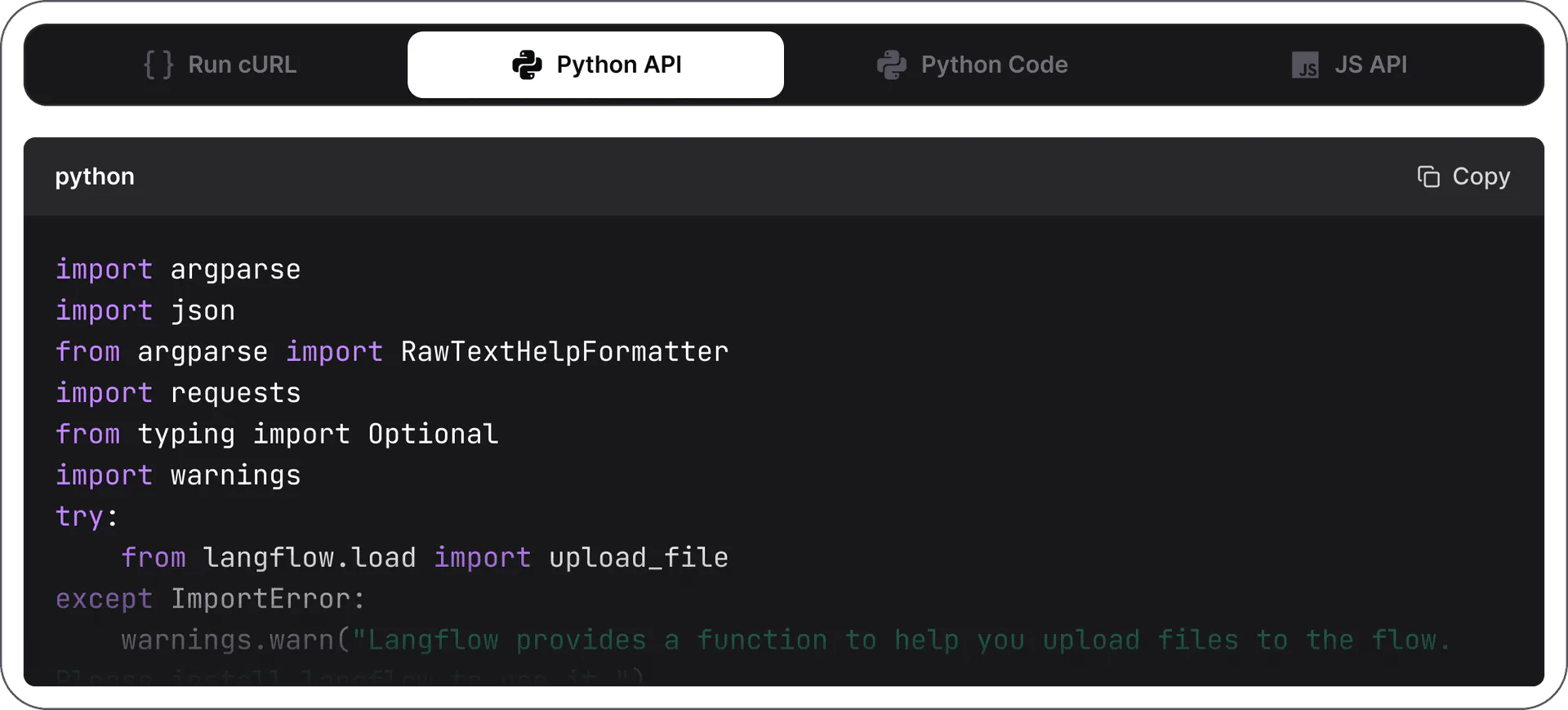
Task: Click the 'python' language label
Action: pos(95,177)
